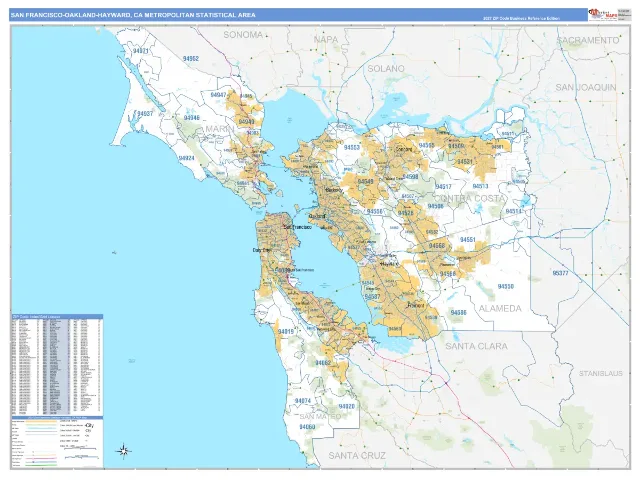The image size is (640, 480).
Task: Click the map legend box
Action: (57, 442)
